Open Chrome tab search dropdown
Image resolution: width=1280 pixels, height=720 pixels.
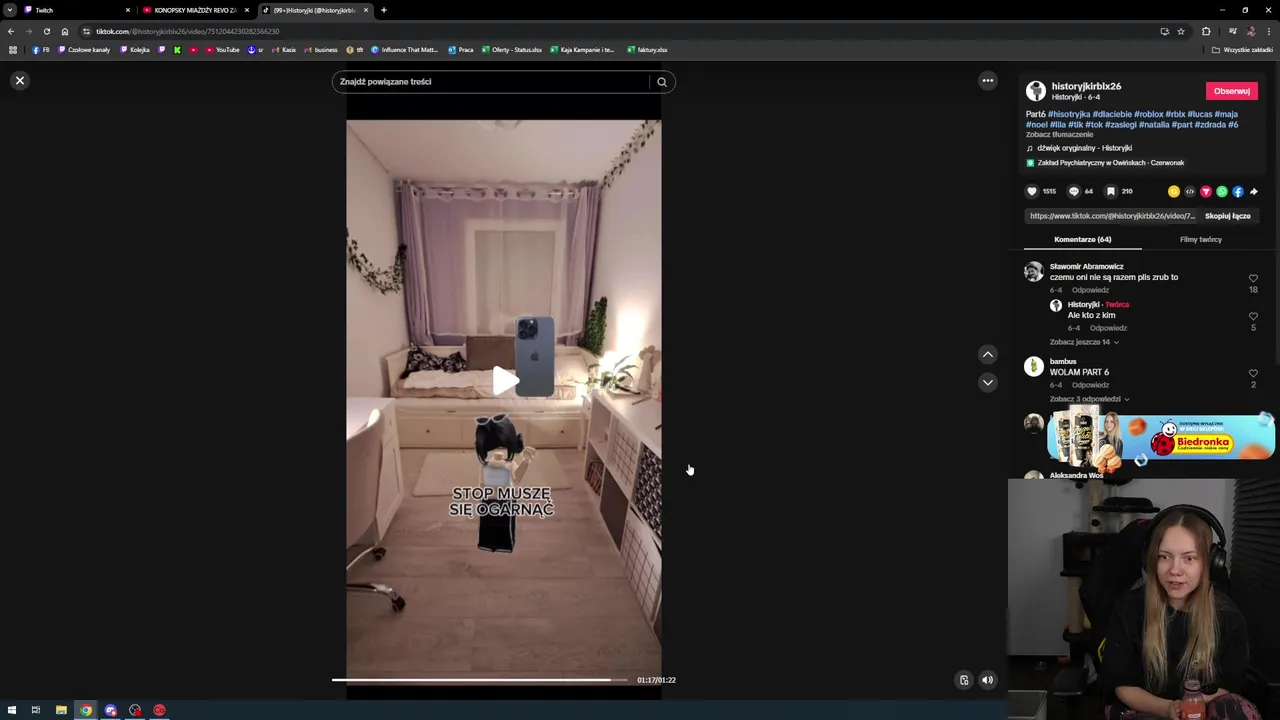(9, 10)
